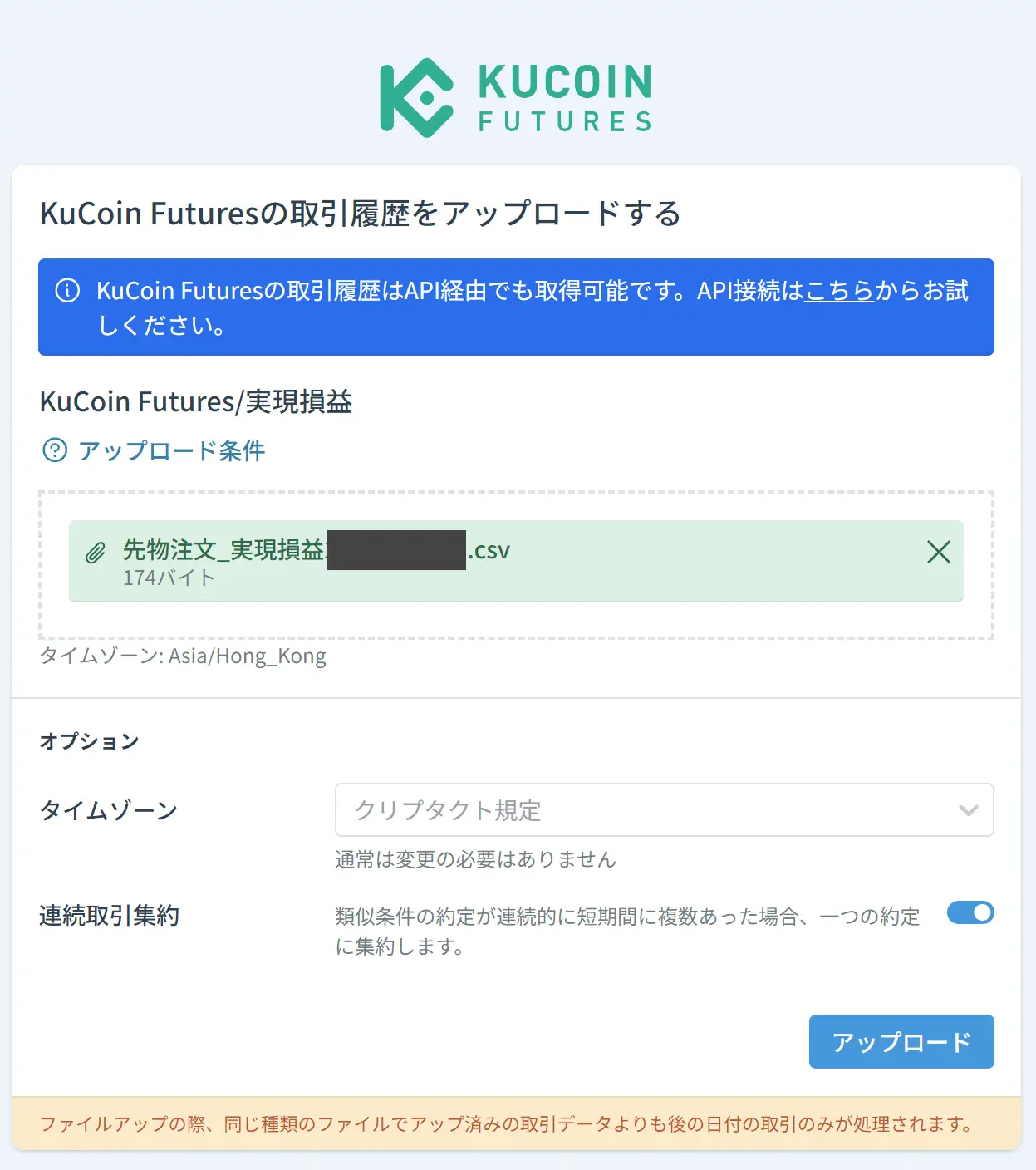The width and height of the screenshot is (1036, 1170).
Task: Click the KuCoin Futures/実現損益 heading
Action: pos(196,401)
